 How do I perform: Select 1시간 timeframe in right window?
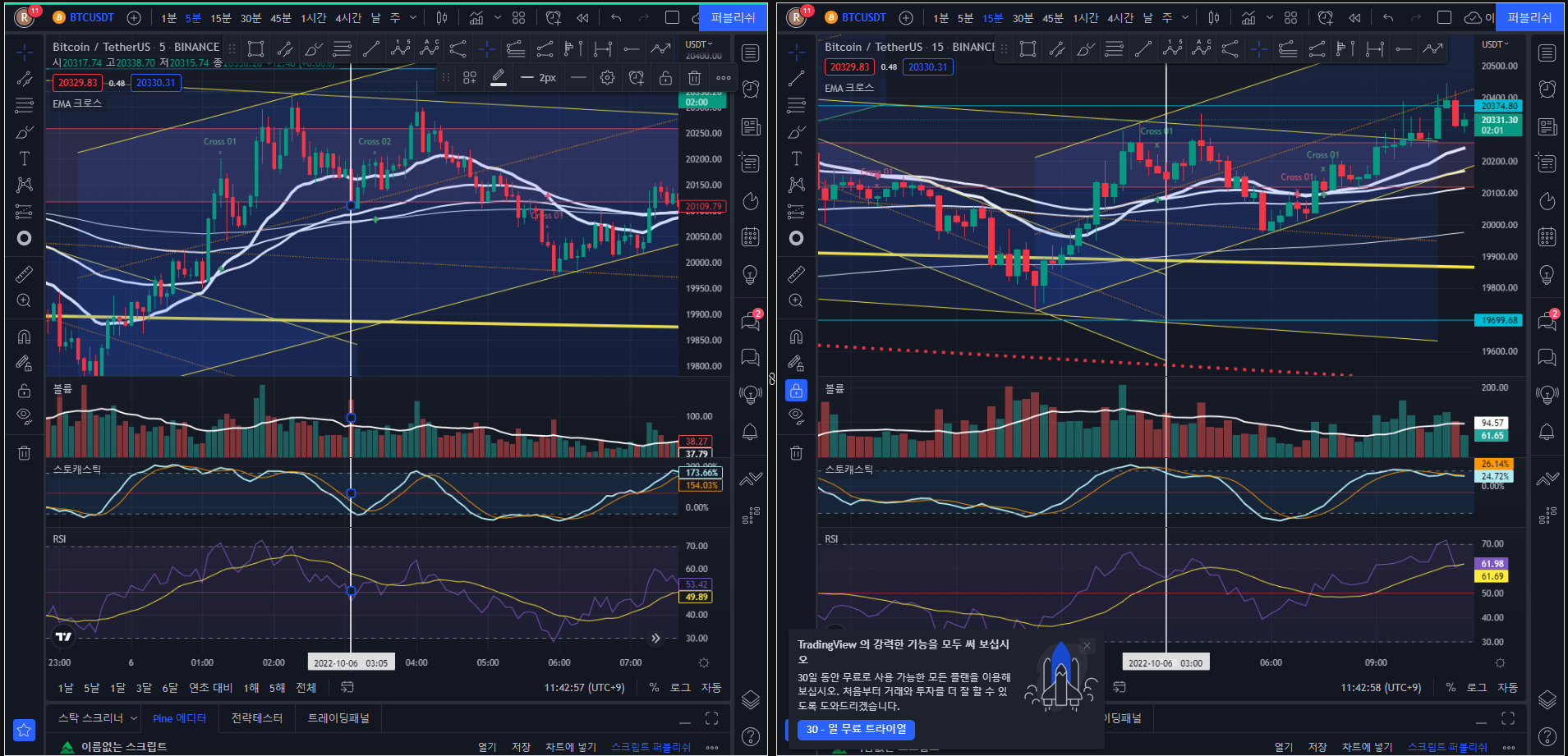[x=1086, y=18]
